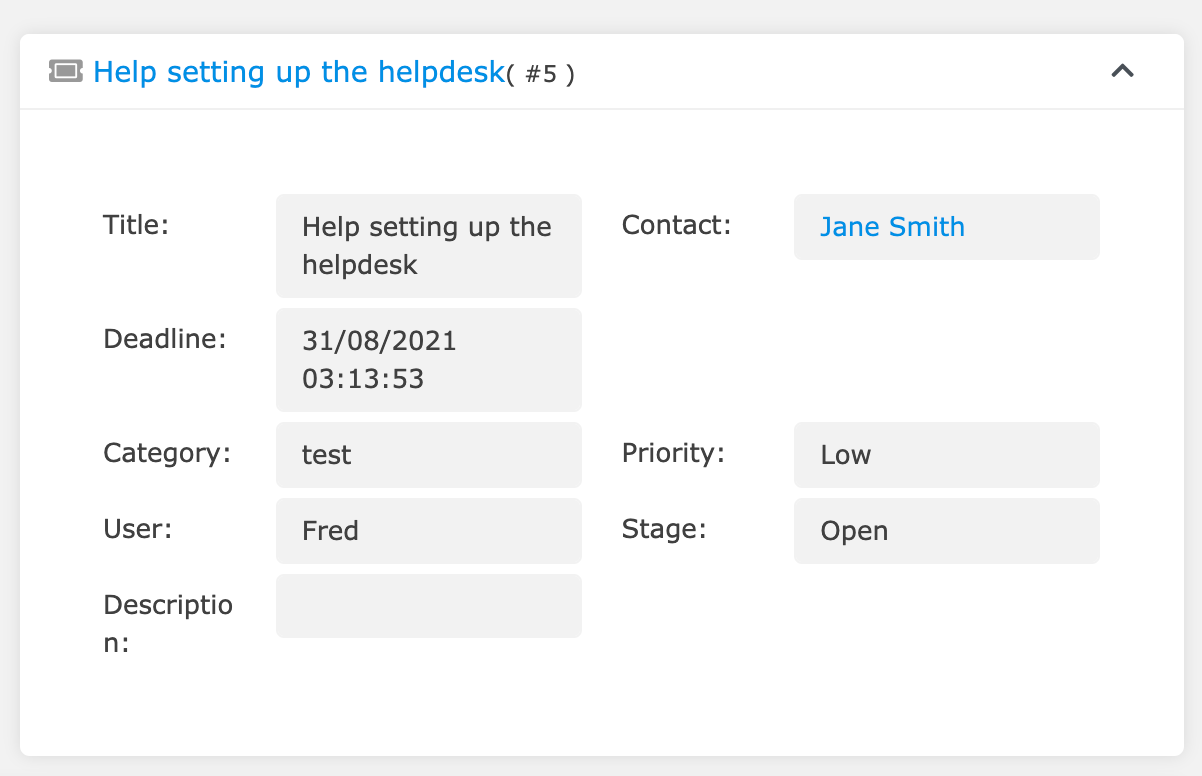Open the Jane Smith contact link

(892, 227)
